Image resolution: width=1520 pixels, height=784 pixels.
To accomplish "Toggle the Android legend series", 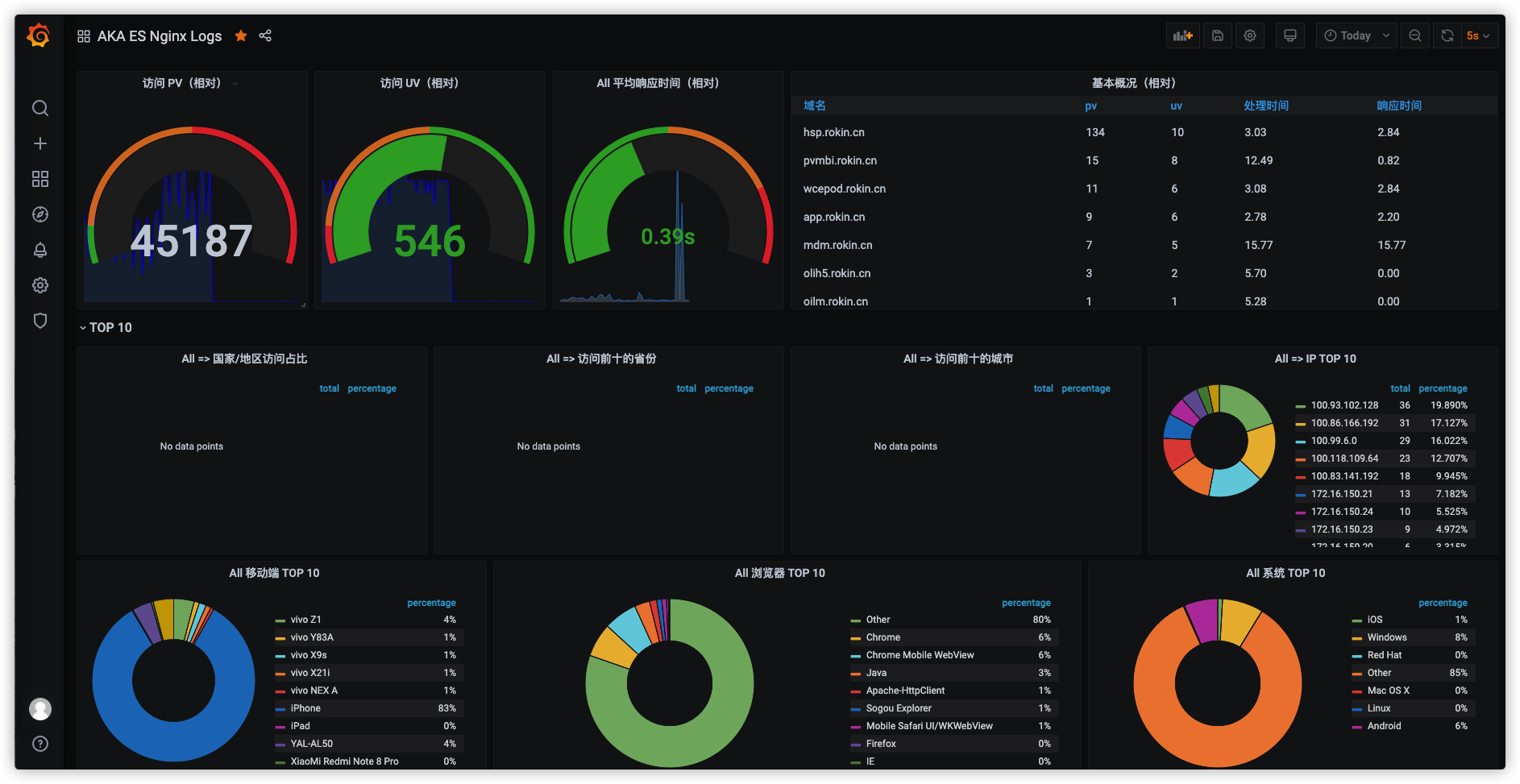I will coord(1384,726).
